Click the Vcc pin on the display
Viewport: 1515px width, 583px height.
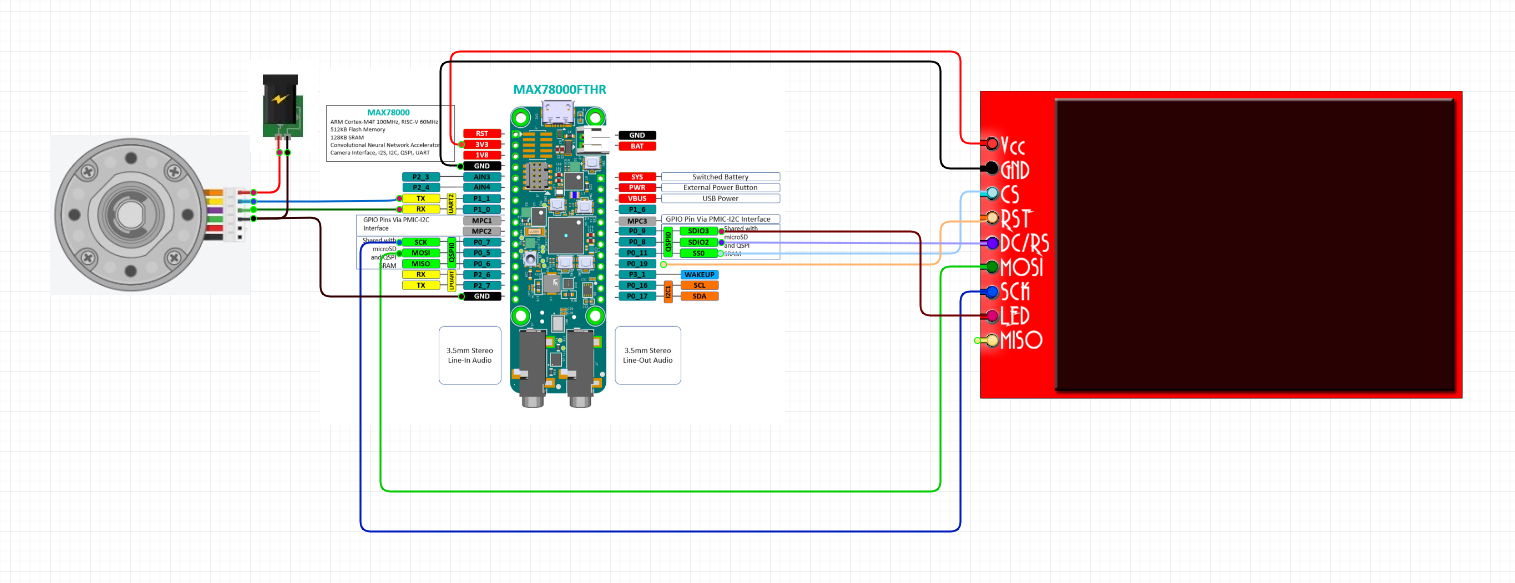click(x=992, y=144)
